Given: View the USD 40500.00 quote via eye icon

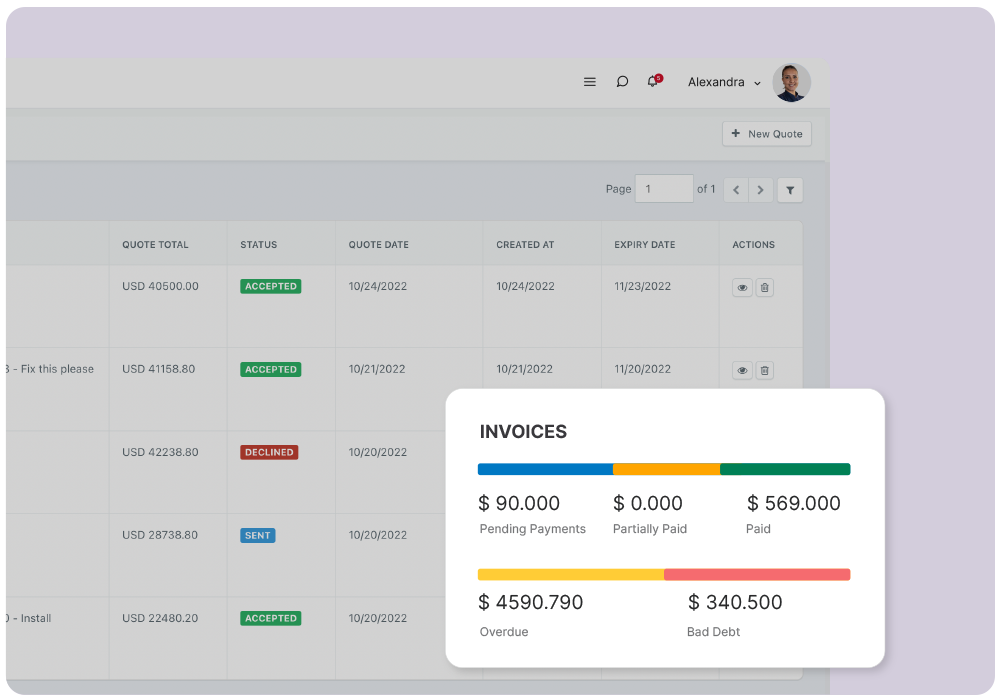Looking at the screenshot, I should pyautogui.click(x=742, y=288).
